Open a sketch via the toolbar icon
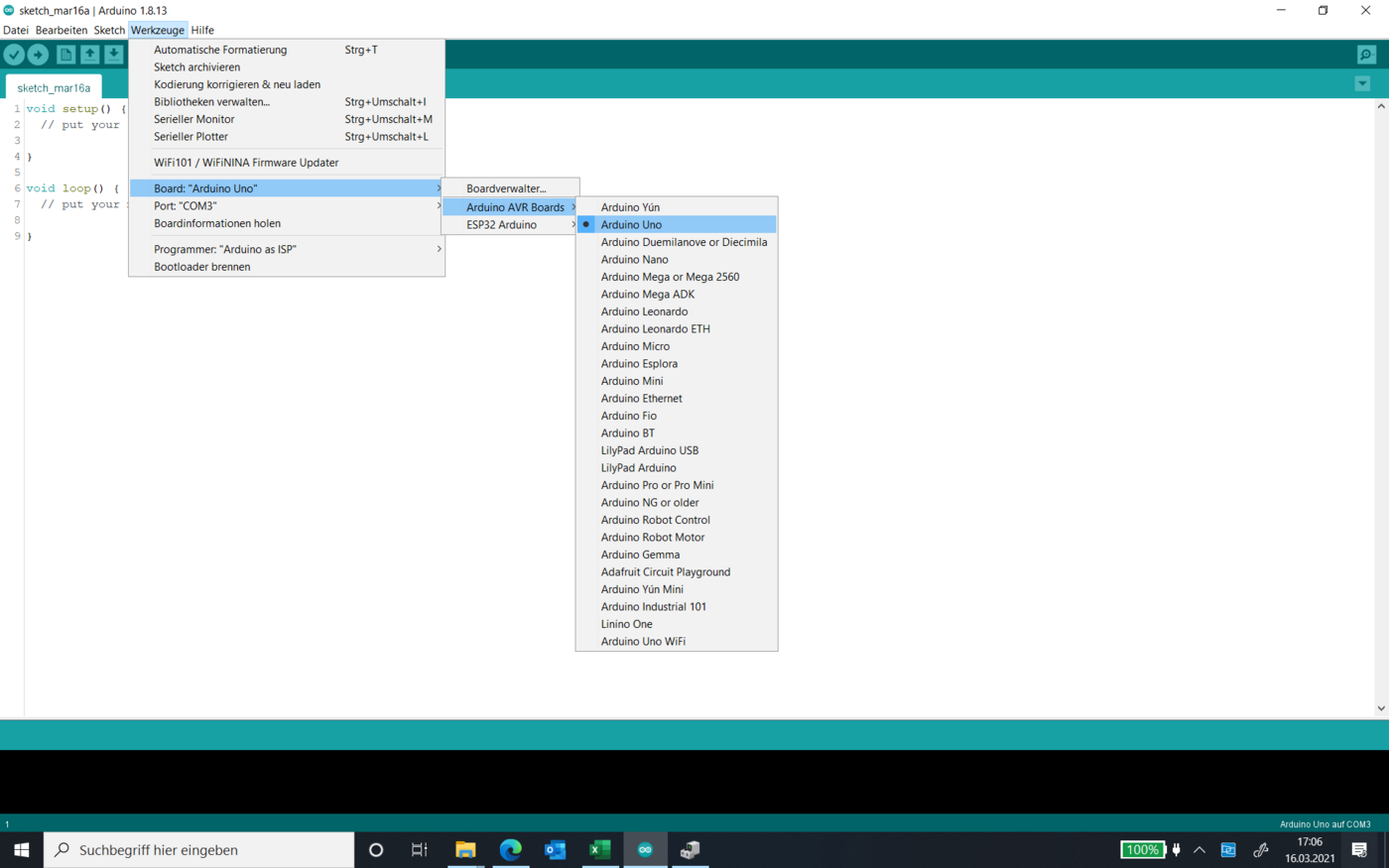 pos(89,55)
